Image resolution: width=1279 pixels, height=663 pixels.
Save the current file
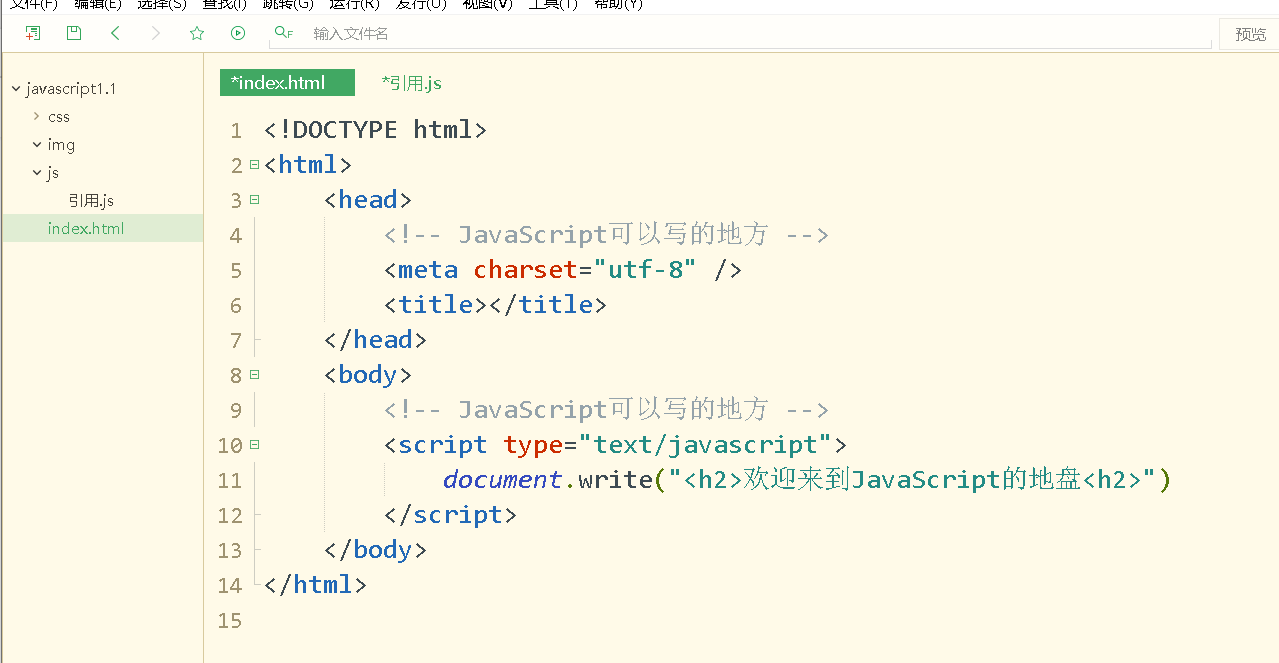click(73, 32)
